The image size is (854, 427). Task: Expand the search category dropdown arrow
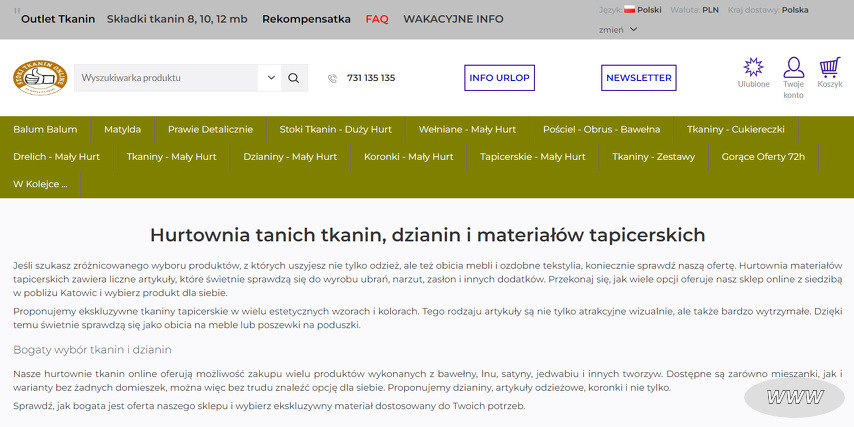271,78
